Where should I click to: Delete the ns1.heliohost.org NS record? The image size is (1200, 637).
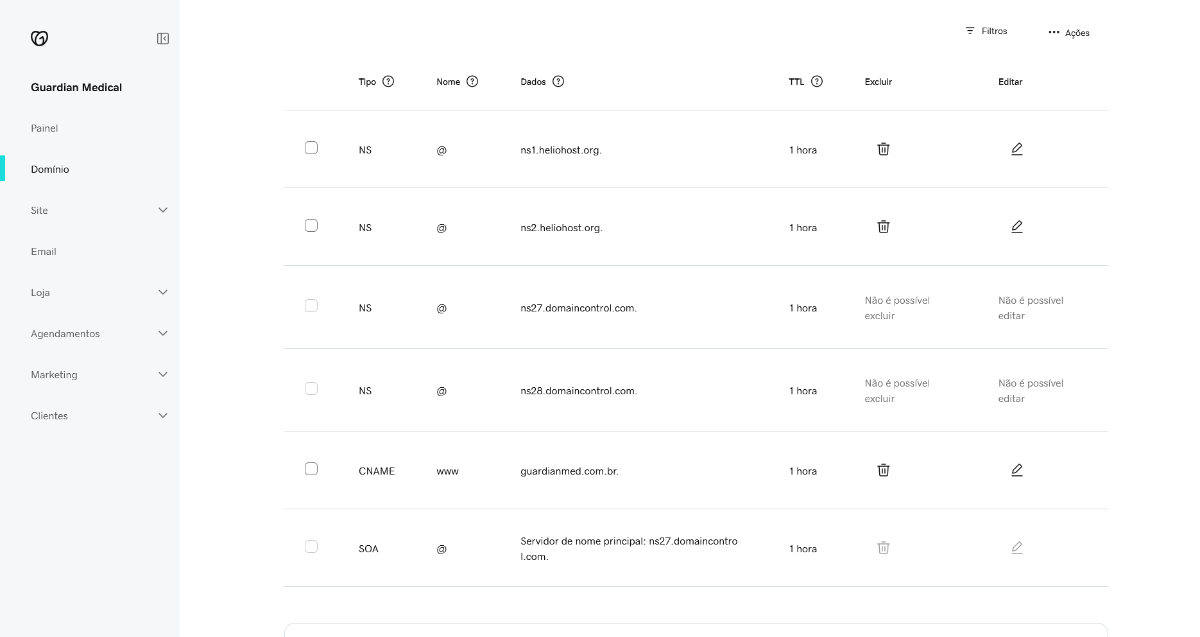tap(883, 149)
